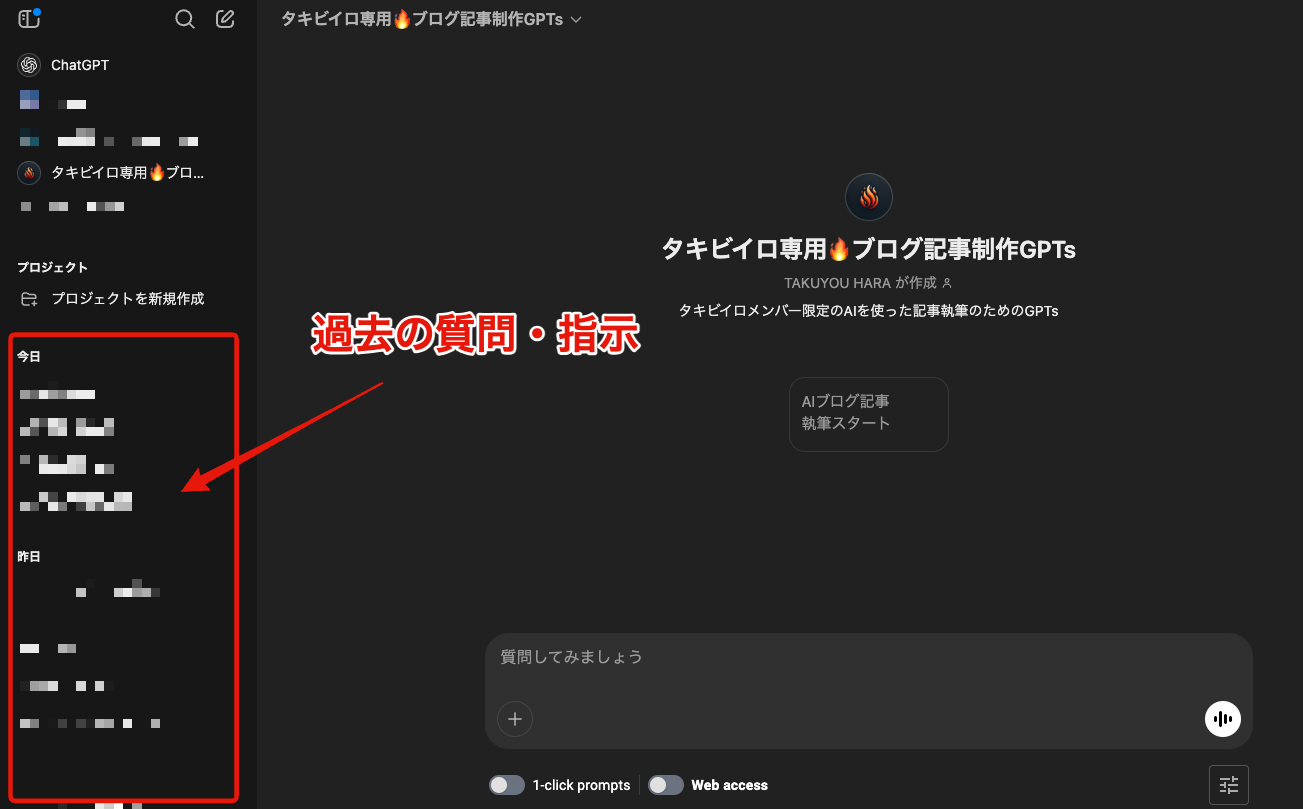Open the GPT title dropdown chevron in the header
The width and height of the screenshot is (1303, 809).
(575, 20)
